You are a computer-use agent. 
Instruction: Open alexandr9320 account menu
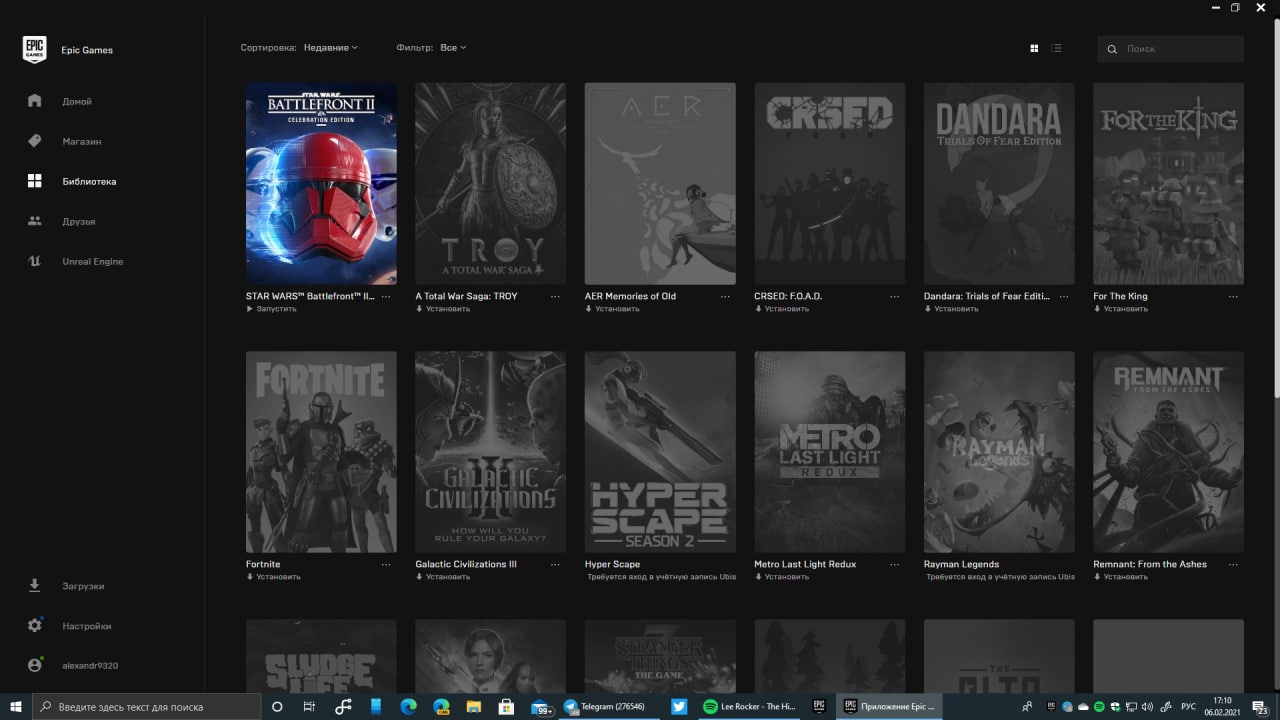click(x=90, y=665)
